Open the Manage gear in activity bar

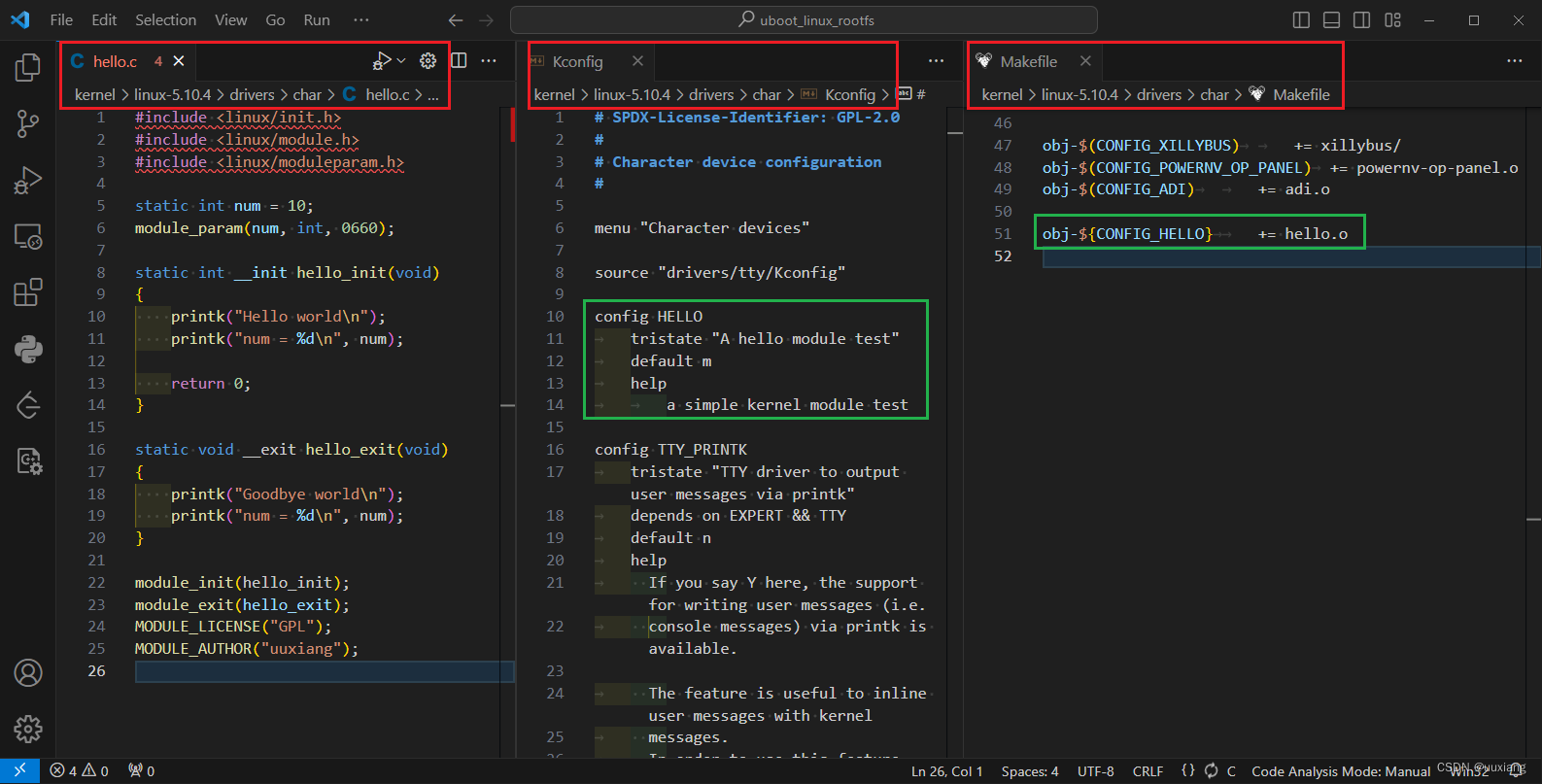click(28, 729)
